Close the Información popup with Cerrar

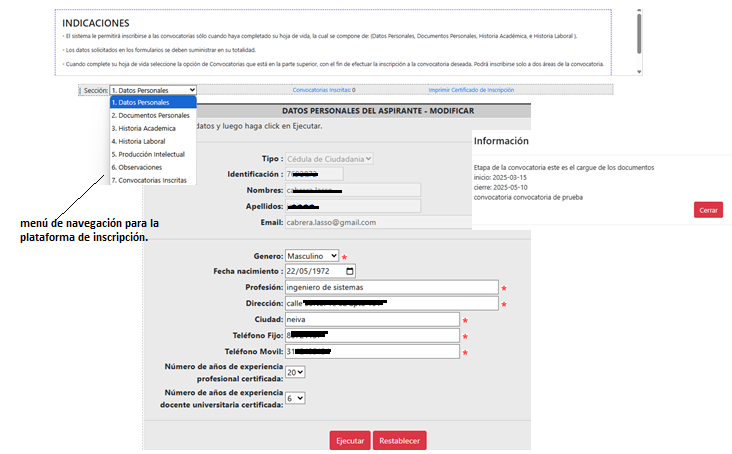[707, 210]
